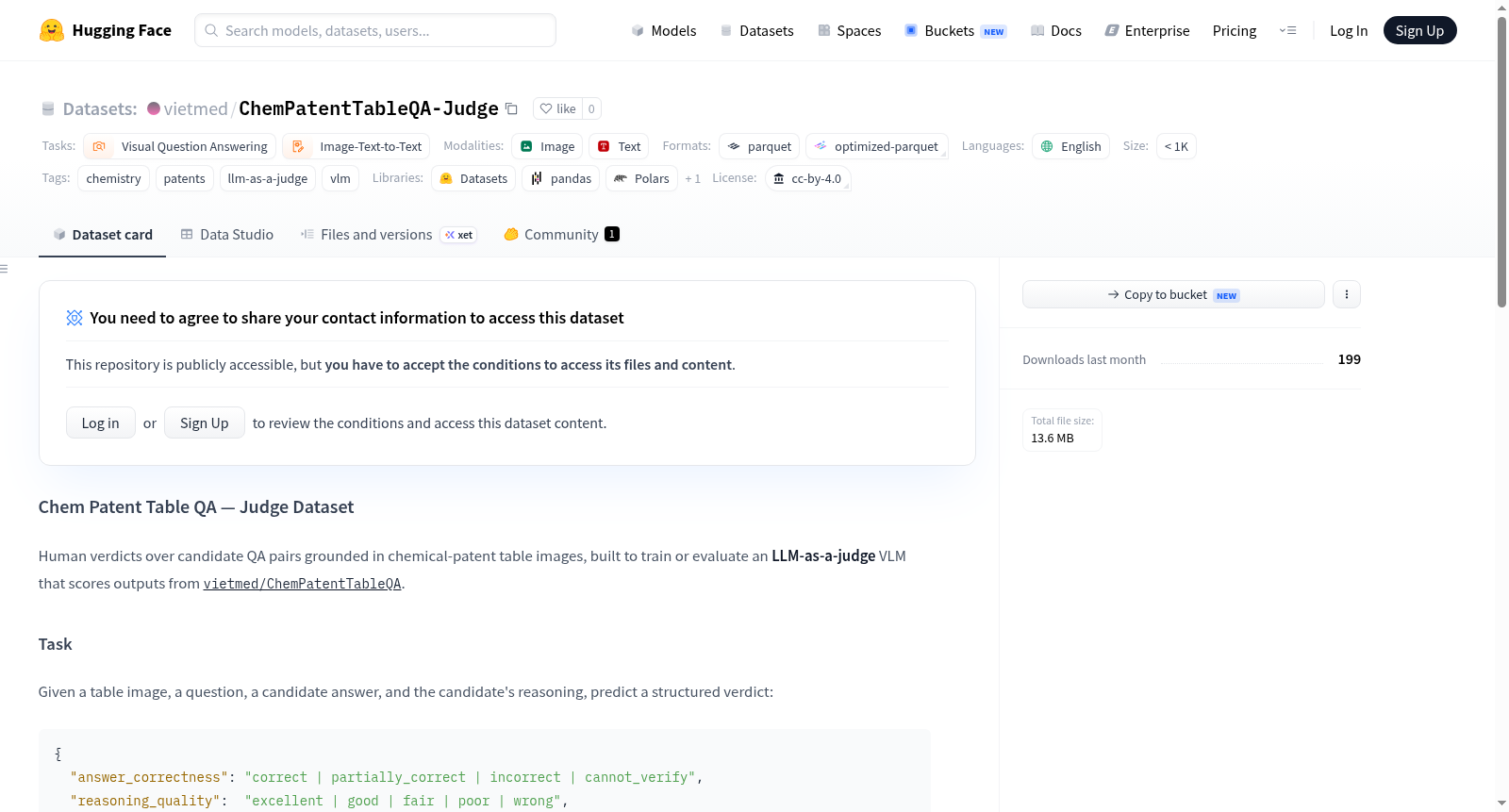Open Buckets in the top navigation
This screenshot has height=812, width=1509.
click(x=954, y=31)
